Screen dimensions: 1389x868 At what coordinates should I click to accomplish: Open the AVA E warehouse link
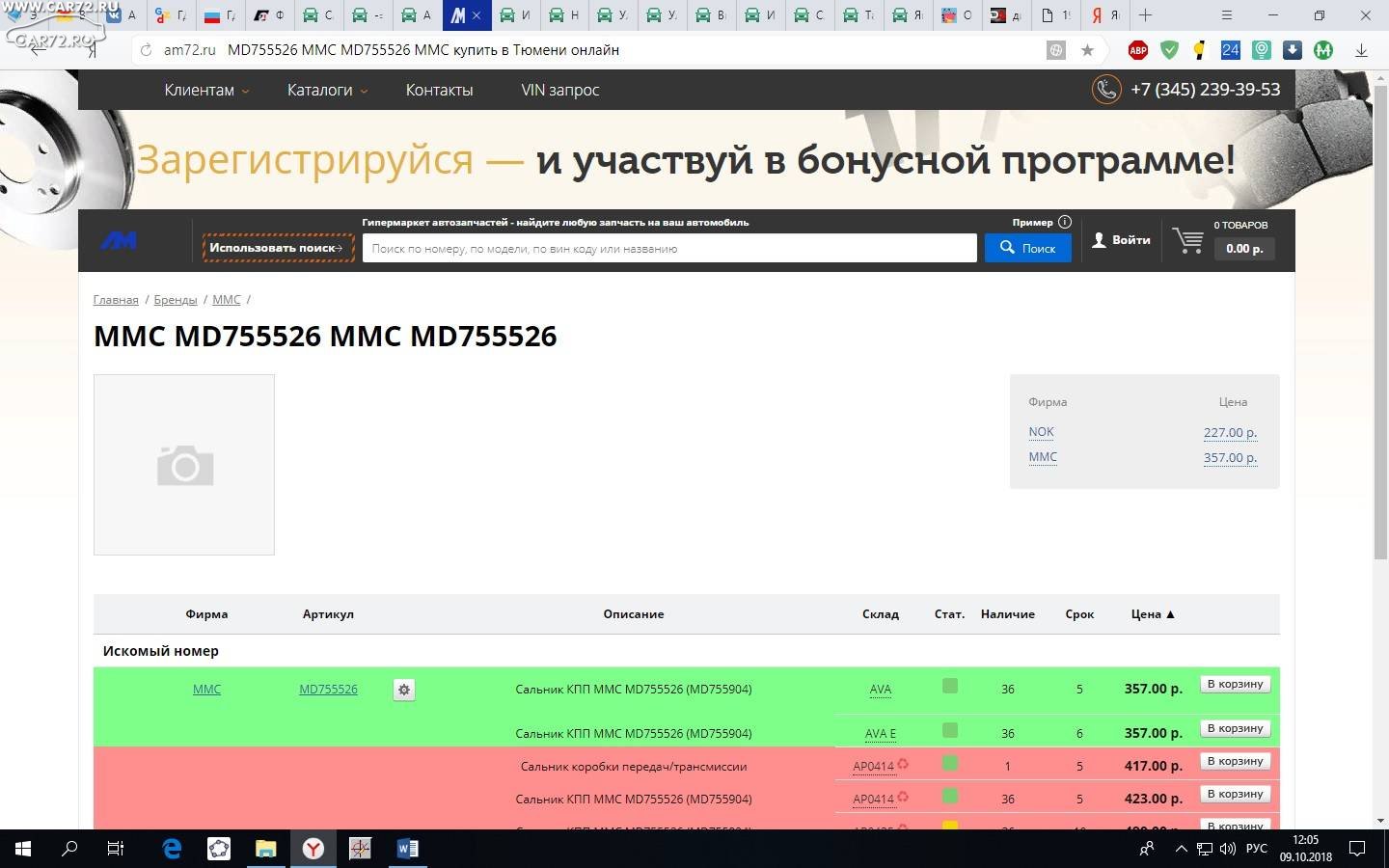coord(880,734)
